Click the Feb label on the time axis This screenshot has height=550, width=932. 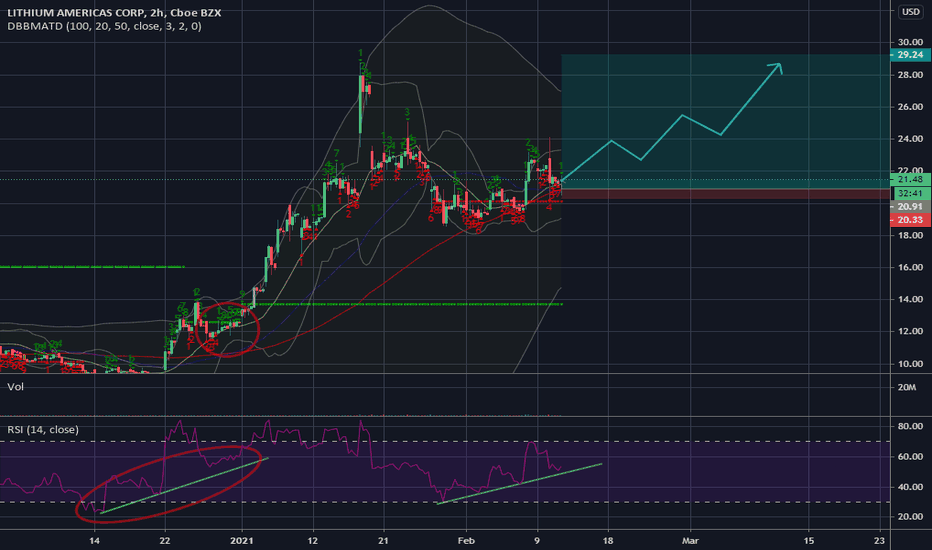(466, 540)
